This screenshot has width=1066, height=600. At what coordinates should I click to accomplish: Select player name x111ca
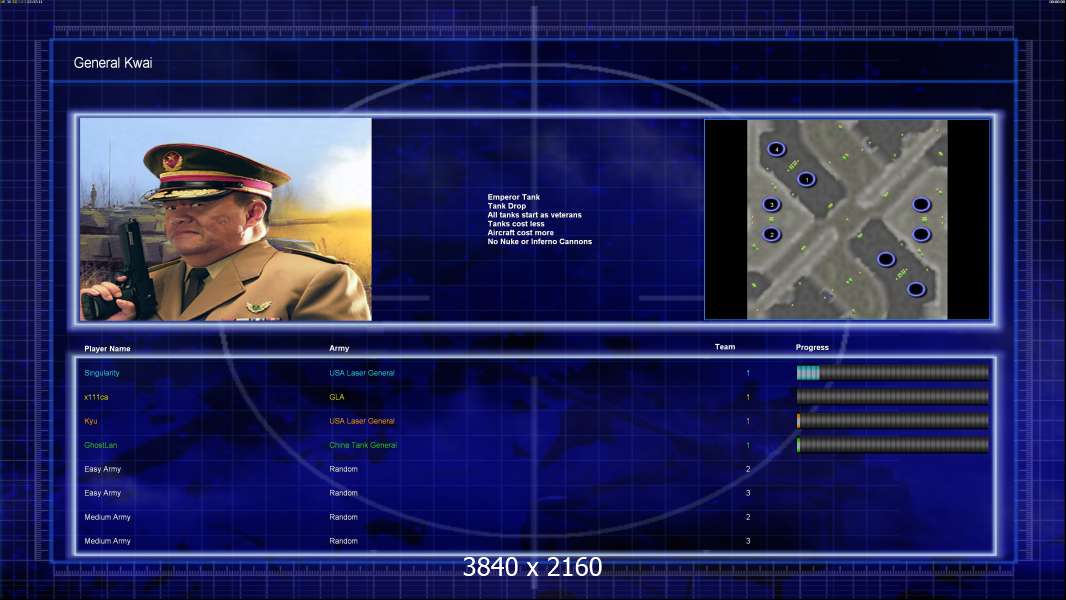coord(96,397)
